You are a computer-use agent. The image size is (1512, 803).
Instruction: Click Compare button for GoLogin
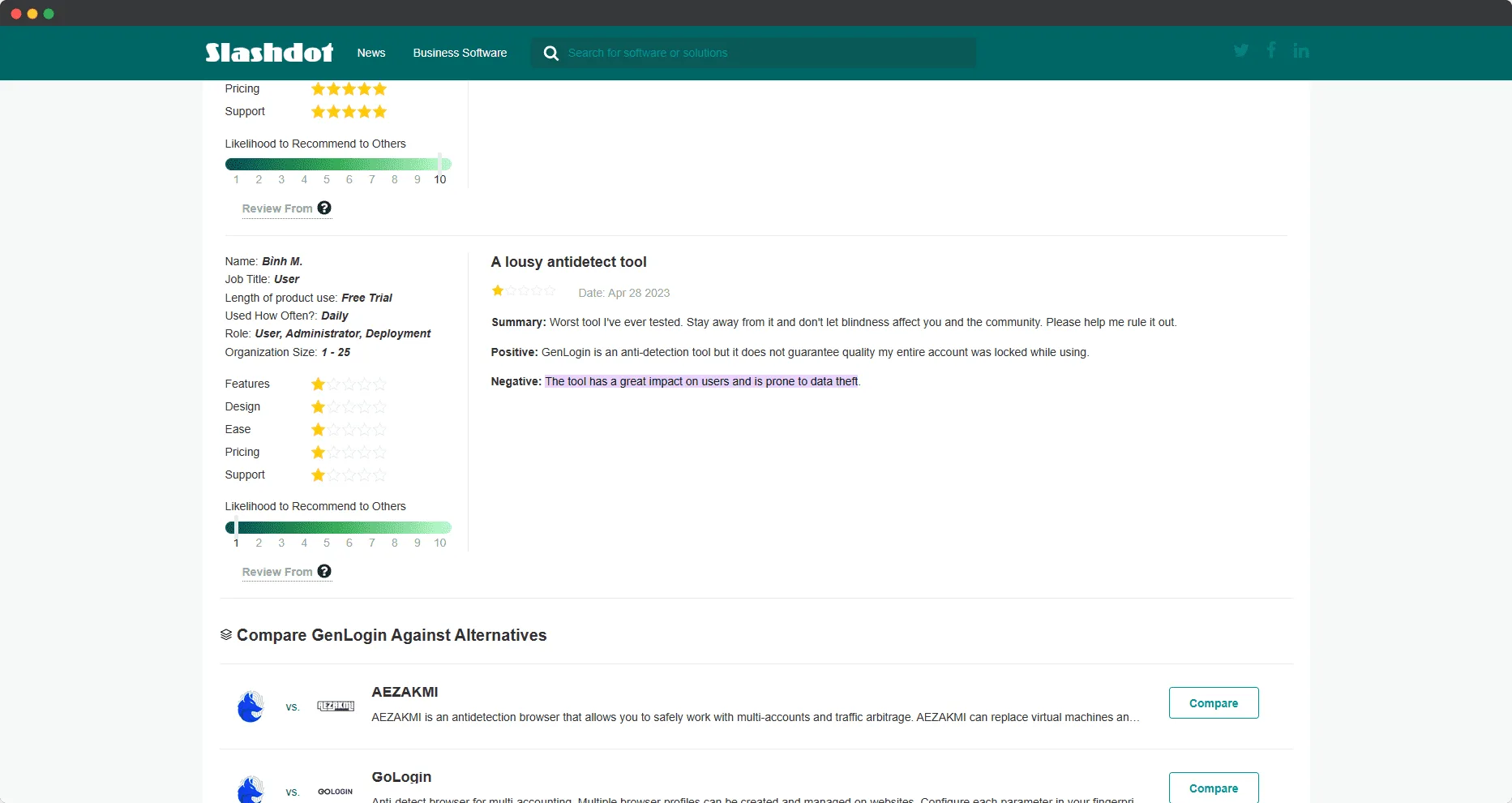point(1214,788)
